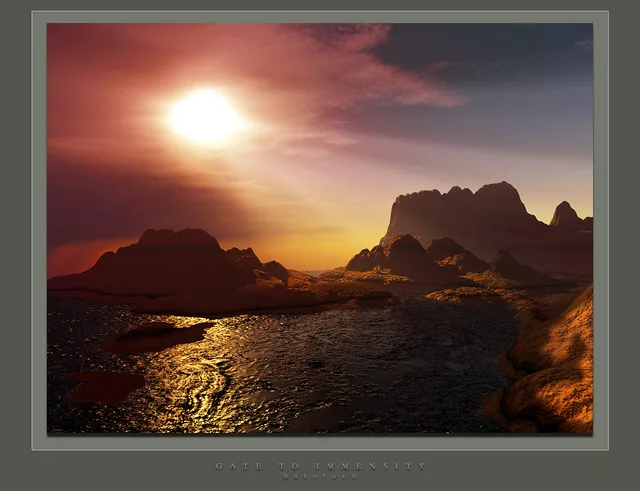Click the artist name below the title

click(x=320, y=476)
